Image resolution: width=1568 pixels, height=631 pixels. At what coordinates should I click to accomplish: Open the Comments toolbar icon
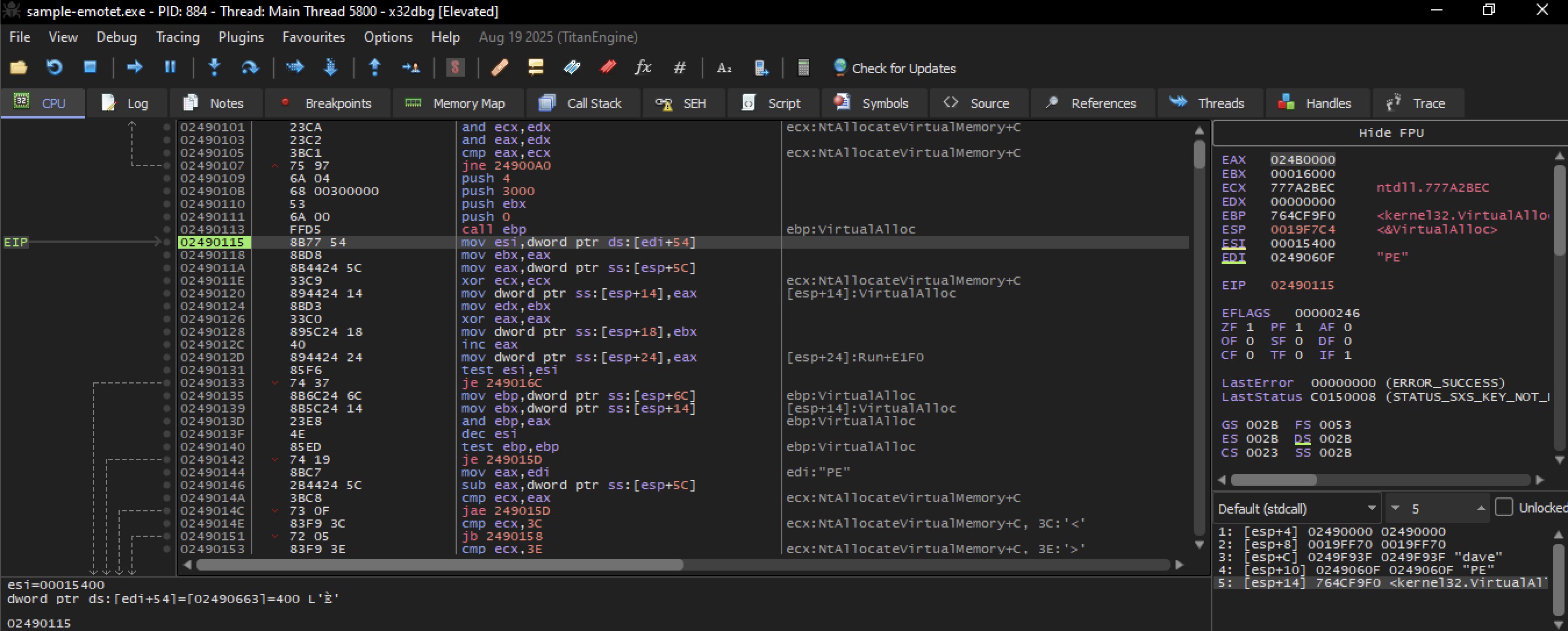tap(535, 67)
